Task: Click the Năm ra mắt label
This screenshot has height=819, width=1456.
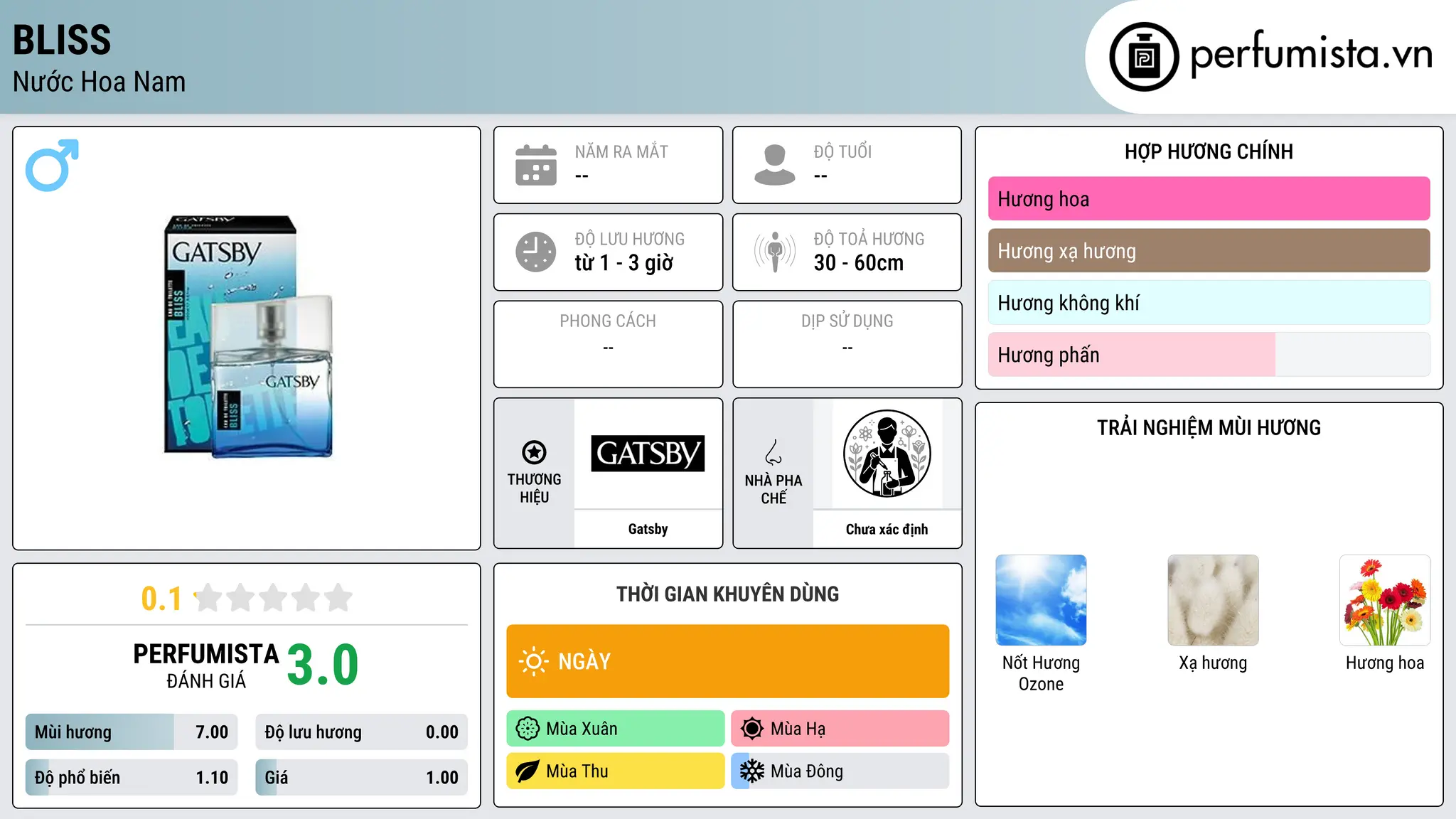Action: 621,151
